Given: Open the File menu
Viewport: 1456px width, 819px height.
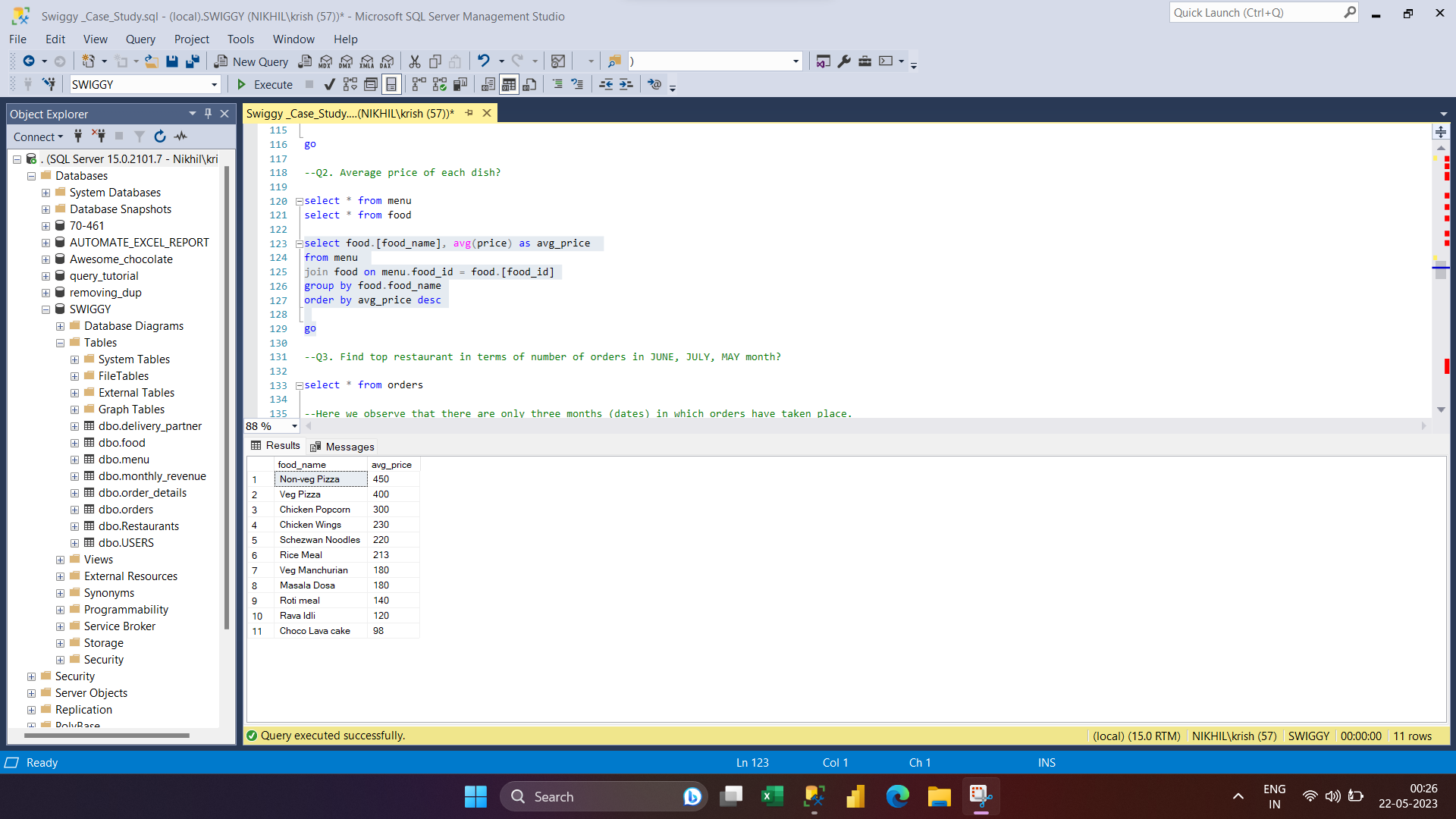Looking at the screenshot, I should 17,39.
